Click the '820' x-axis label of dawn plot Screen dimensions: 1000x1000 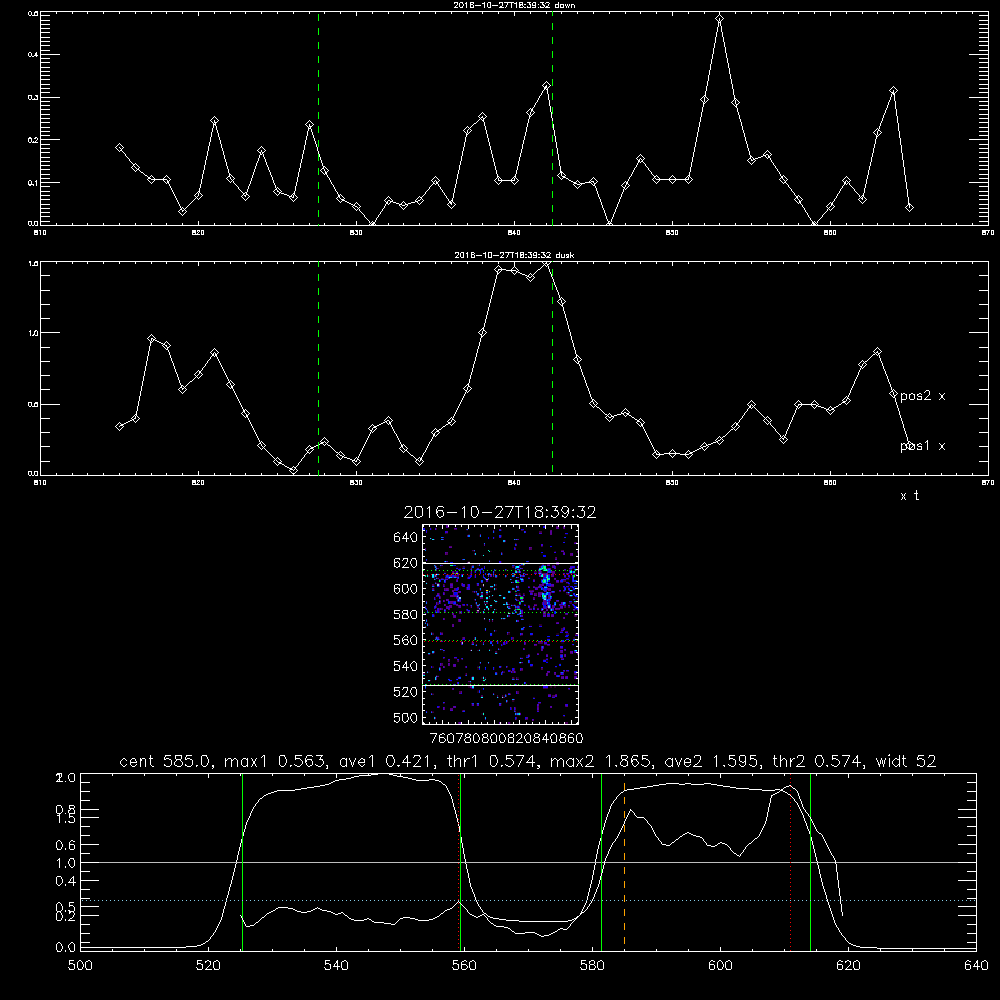pos(198,233)
